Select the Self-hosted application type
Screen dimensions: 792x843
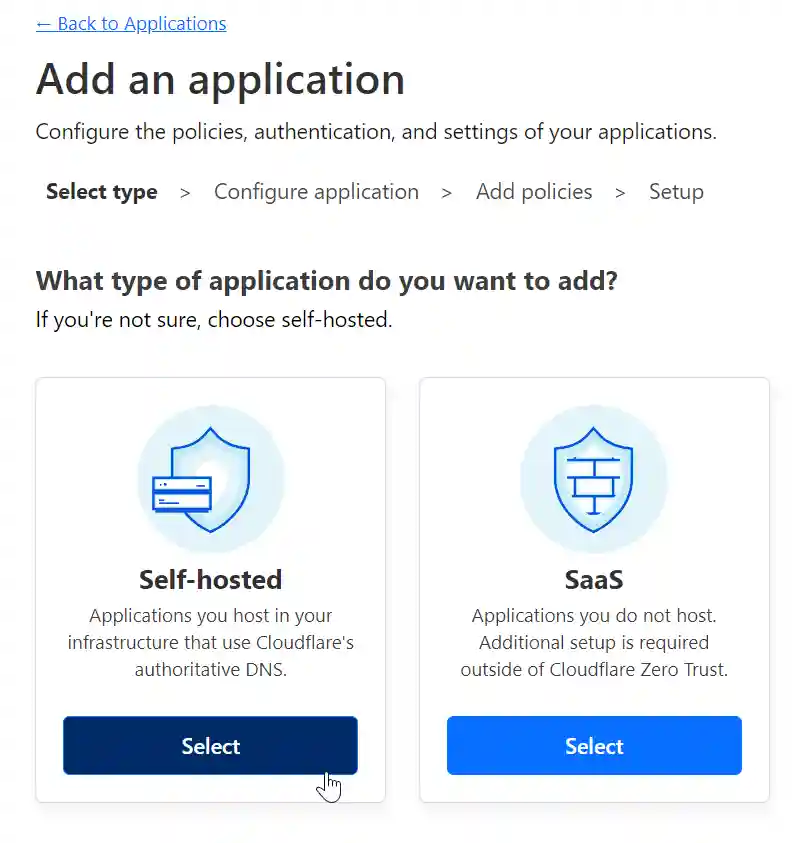[210, 745]
